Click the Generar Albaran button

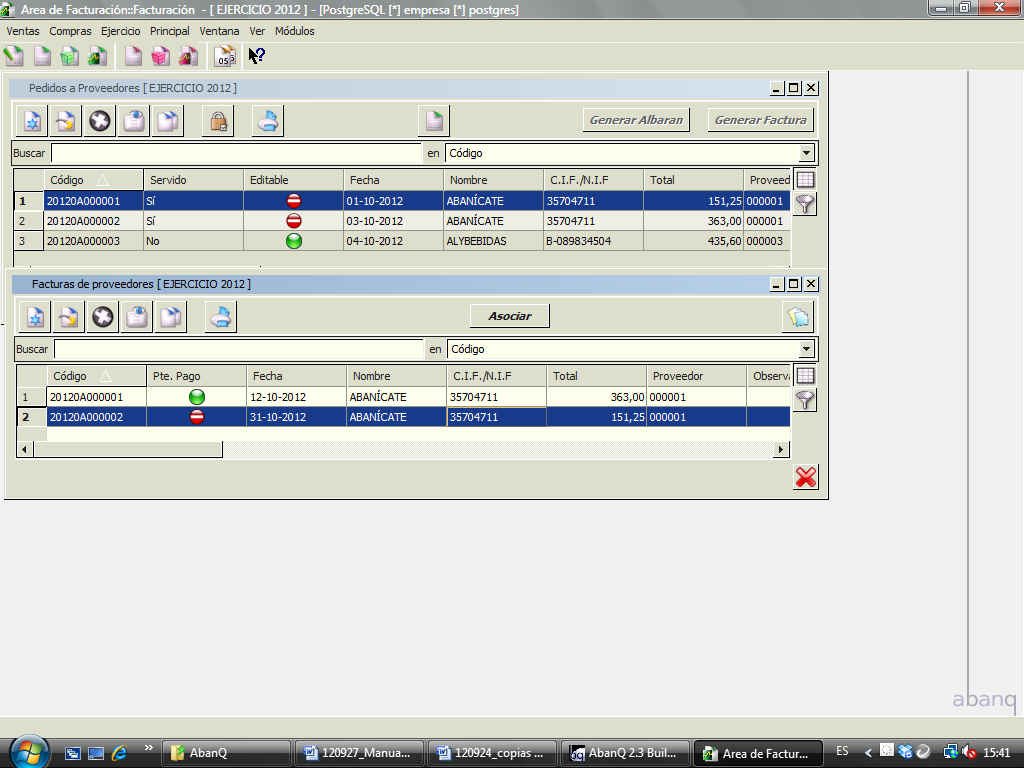pyautogui.click(x=636, y=120)
